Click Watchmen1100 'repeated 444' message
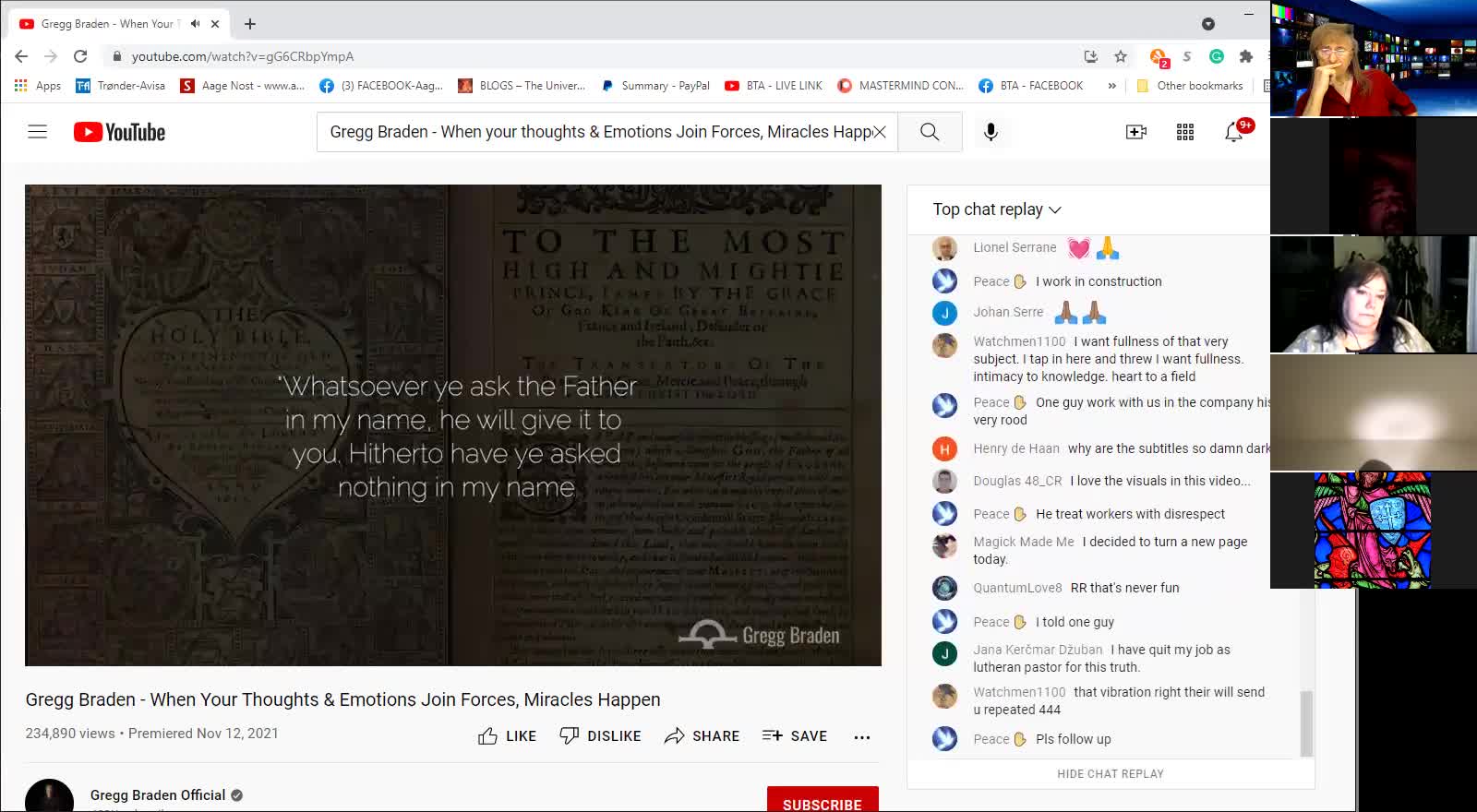1477x812 pixels. 1119,700
